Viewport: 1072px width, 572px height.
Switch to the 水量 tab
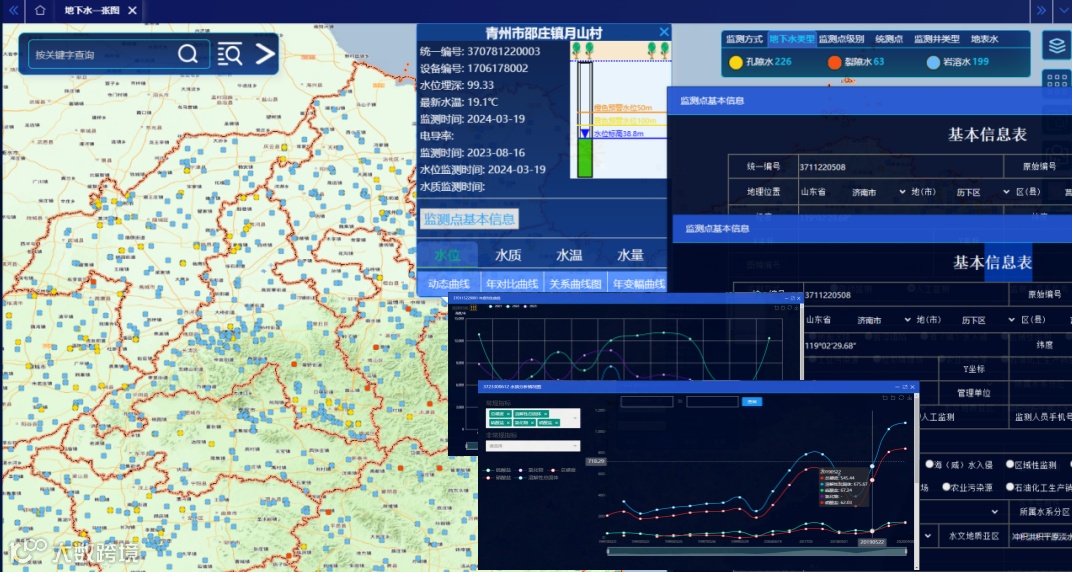(x=630, y=255)
